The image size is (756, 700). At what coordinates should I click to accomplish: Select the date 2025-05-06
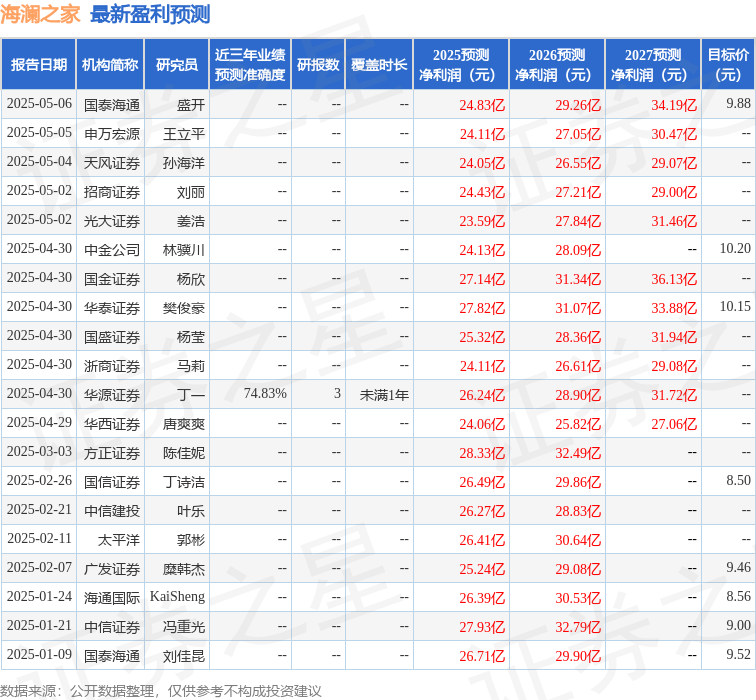coord(39,104)
